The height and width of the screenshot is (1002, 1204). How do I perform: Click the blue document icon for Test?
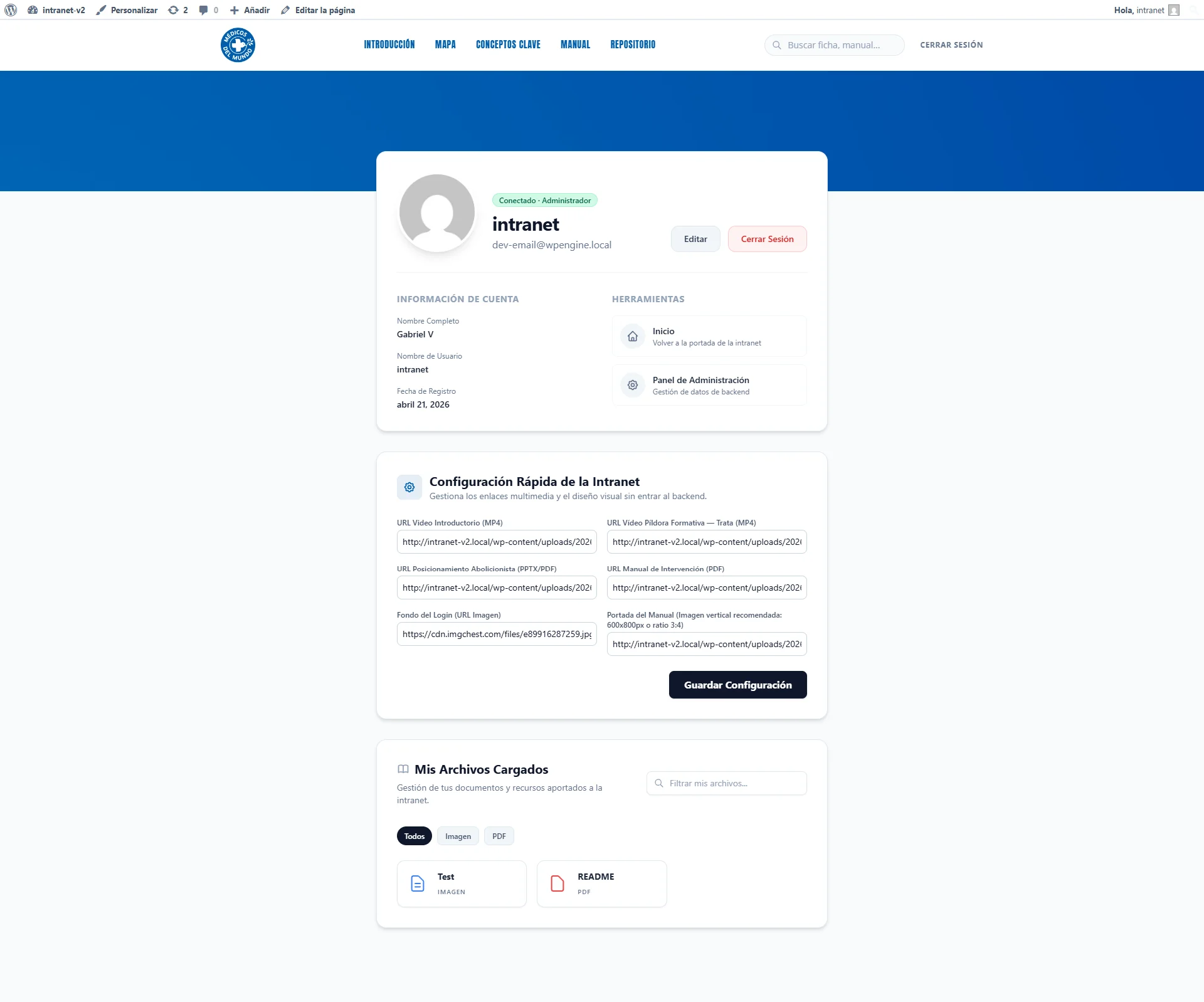point(418,883)
